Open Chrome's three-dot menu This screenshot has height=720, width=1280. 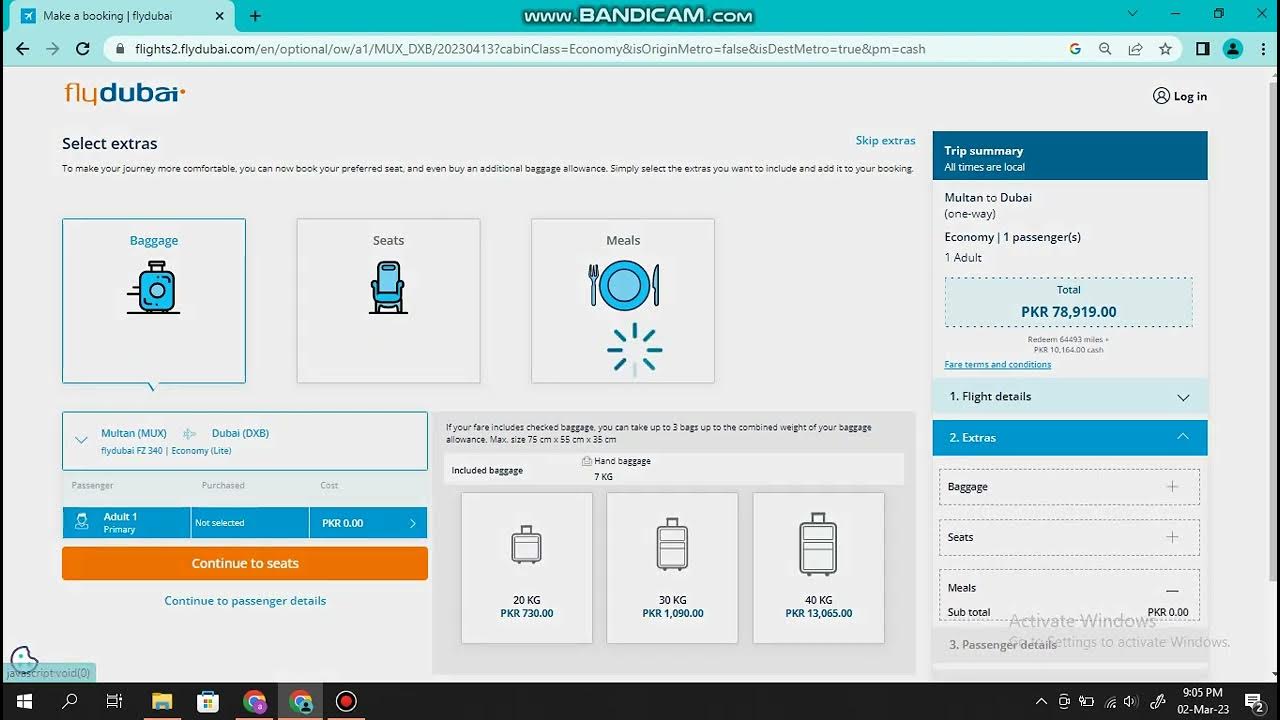(x=1262, y=48)
